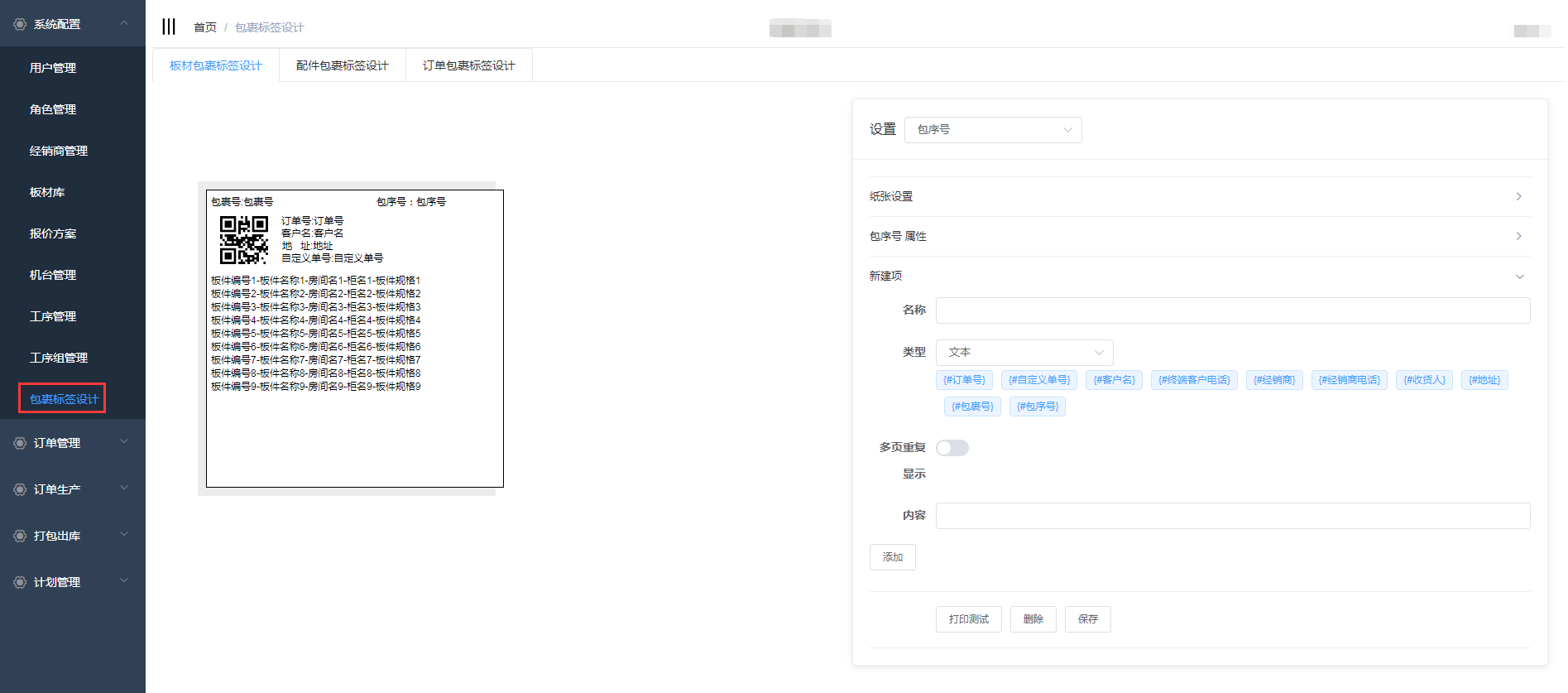1568x693 pixels.
Task: Click the 打印测试 button
Action: (968, 619)
